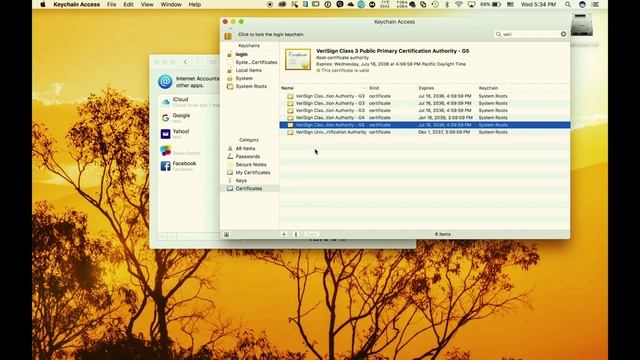Viewport: 640px width, 360px height.
Task: Click the certificate icon of VeriSign Univ row
Action: (x=290, y=132)
